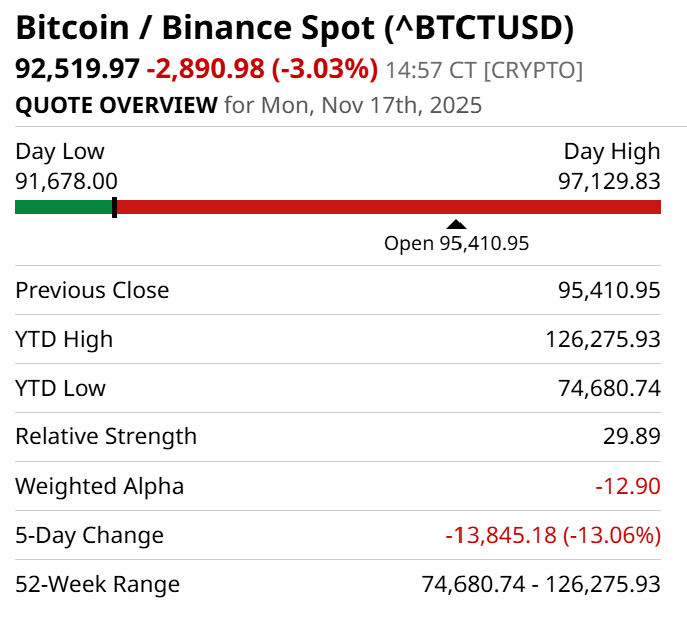Click the Relative Strength label
The height and width of the screenshot is (628, 687).
[x=106, y=436]
